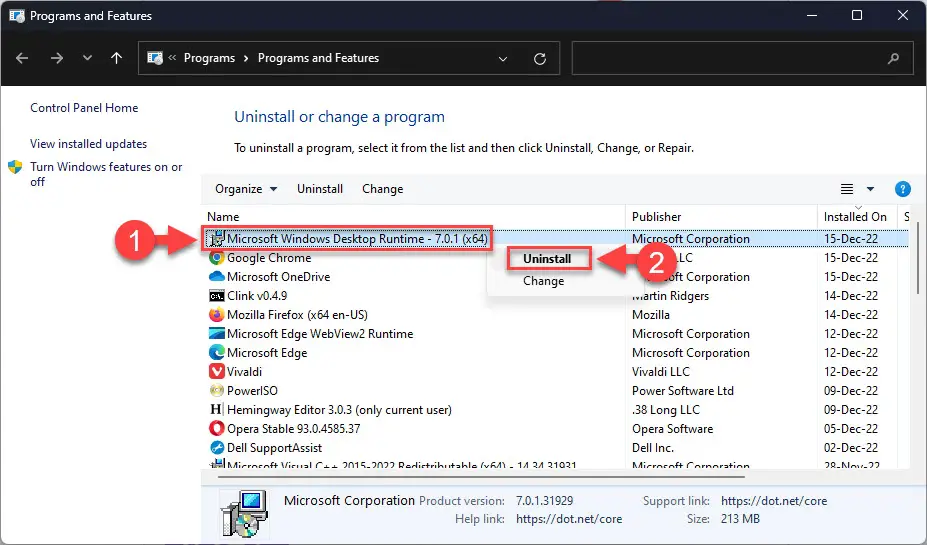This screenshot has height=545, width=927.
Task: Click the Google Chrome icon
Action: [216, 258]
